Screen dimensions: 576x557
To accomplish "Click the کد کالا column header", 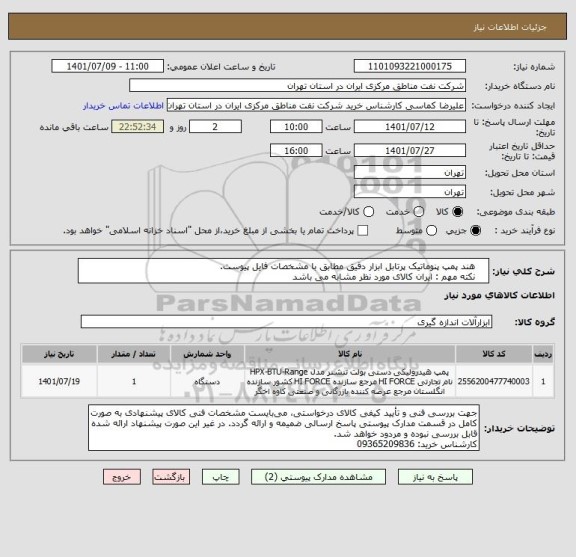I will [494, 354].
